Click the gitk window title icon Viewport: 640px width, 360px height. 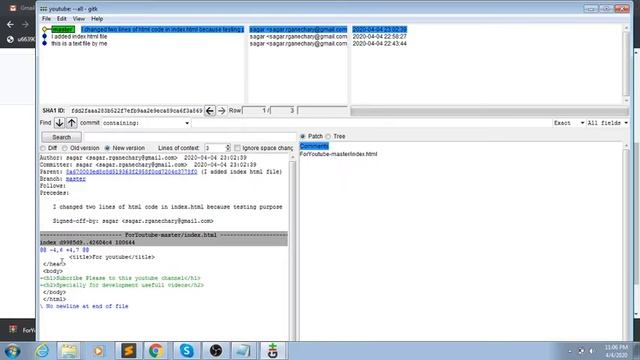44,9
